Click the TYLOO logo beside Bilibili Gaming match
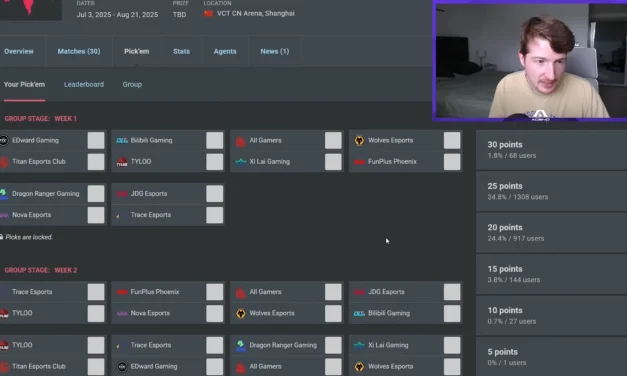Screen dimensions: 627x376 122,162
